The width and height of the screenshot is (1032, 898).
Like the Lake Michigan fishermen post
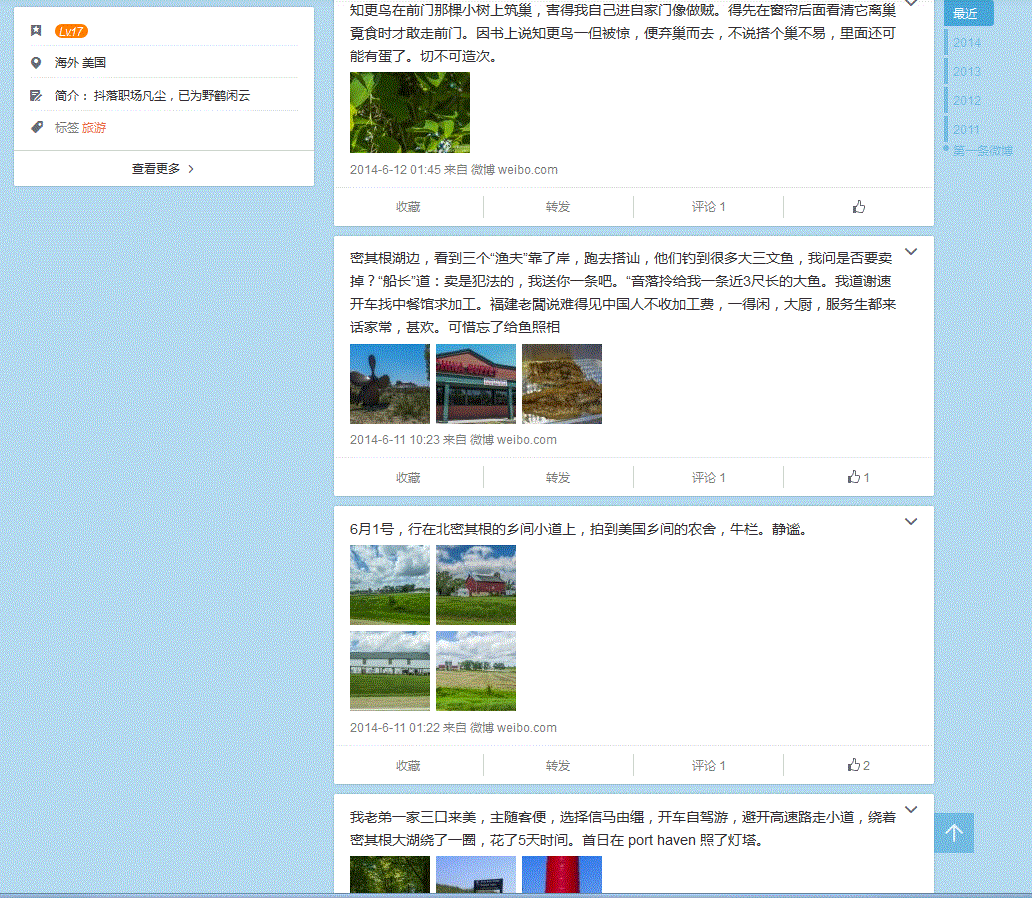coord(858,477)
